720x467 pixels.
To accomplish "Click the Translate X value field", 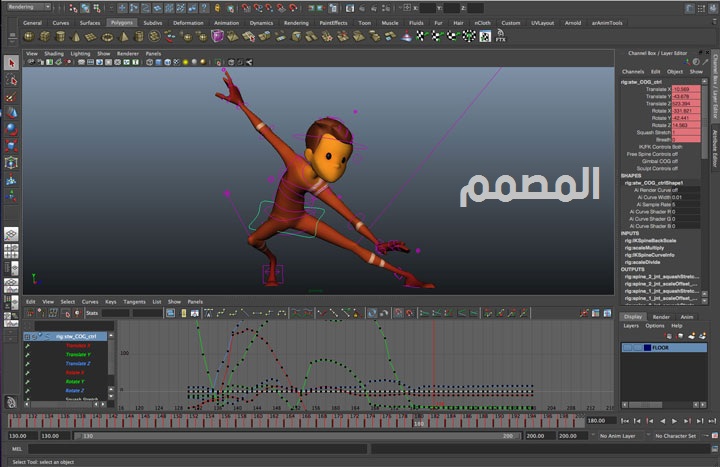I will point(686,89).
